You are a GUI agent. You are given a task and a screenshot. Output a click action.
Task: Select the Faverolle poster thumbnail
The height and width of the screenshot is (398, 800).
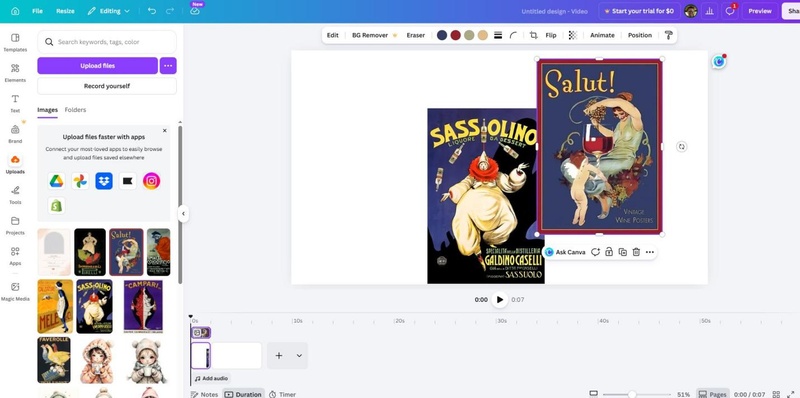[54, 360]
